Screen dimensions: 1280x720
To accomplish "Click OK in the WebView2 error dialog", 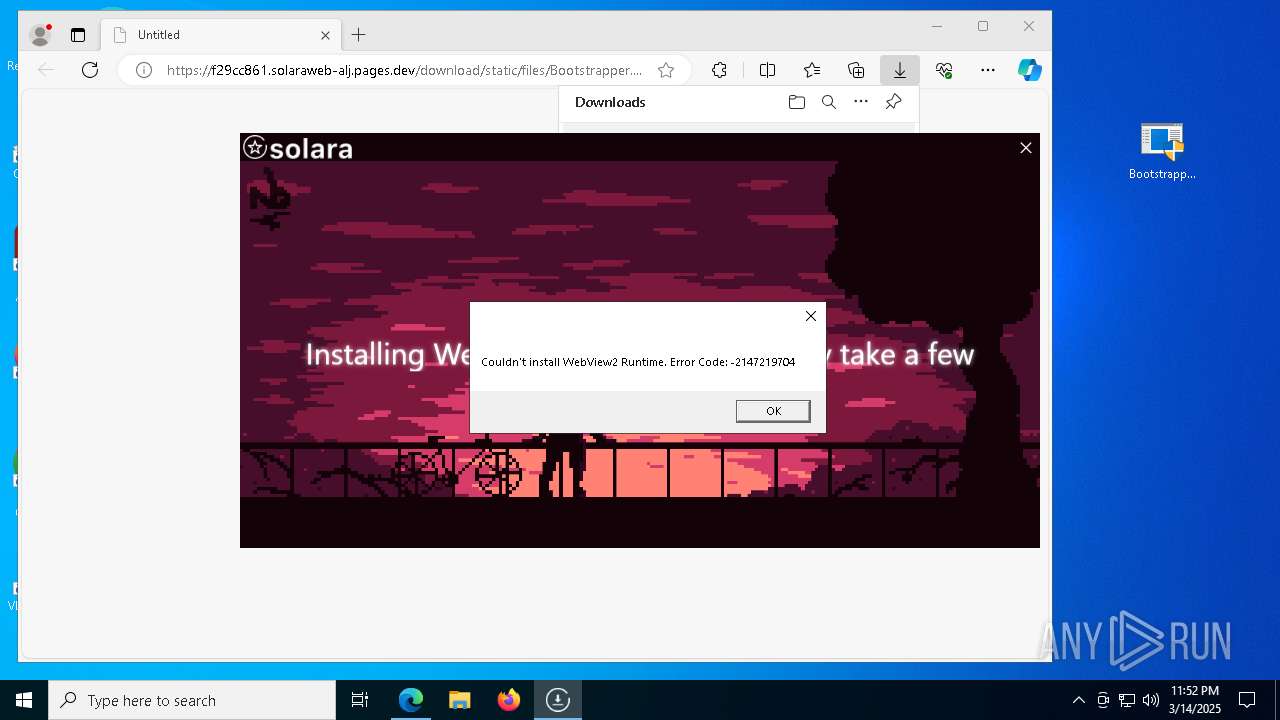I will click(x=773, y=411).
